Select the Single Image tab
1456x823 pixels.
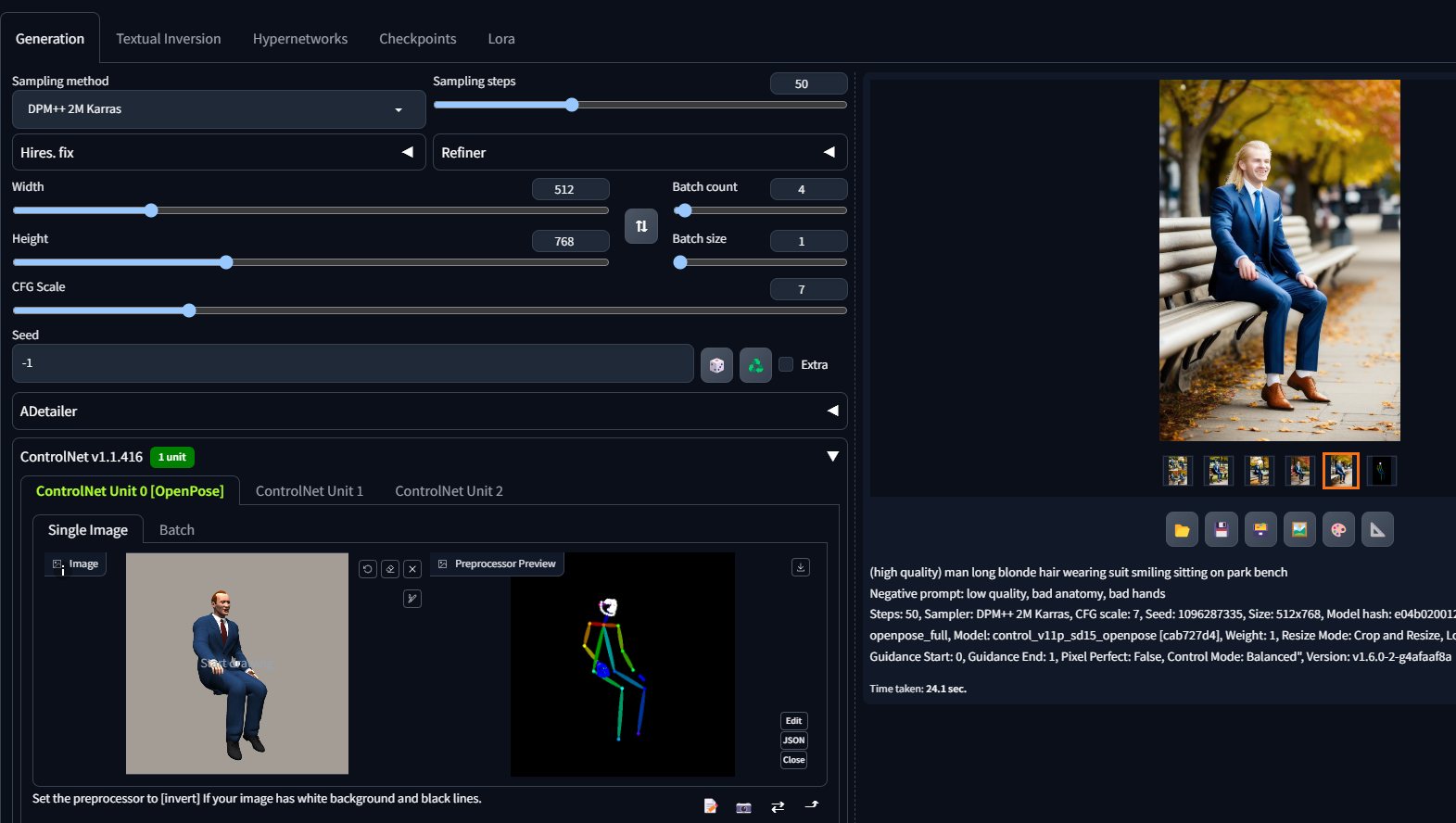click(88, 530)
